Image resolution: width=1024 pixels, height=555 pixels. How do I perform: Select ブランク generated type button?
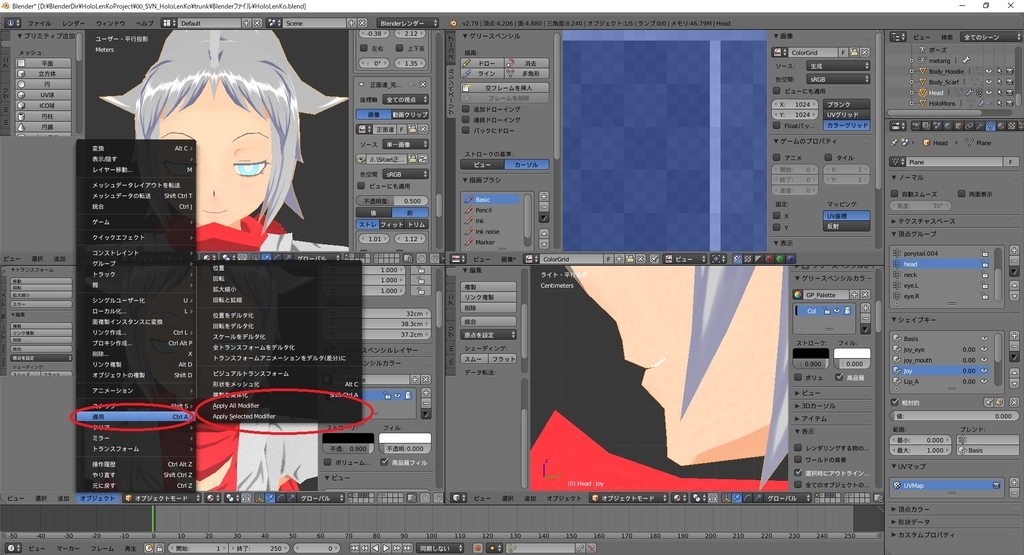847,104
